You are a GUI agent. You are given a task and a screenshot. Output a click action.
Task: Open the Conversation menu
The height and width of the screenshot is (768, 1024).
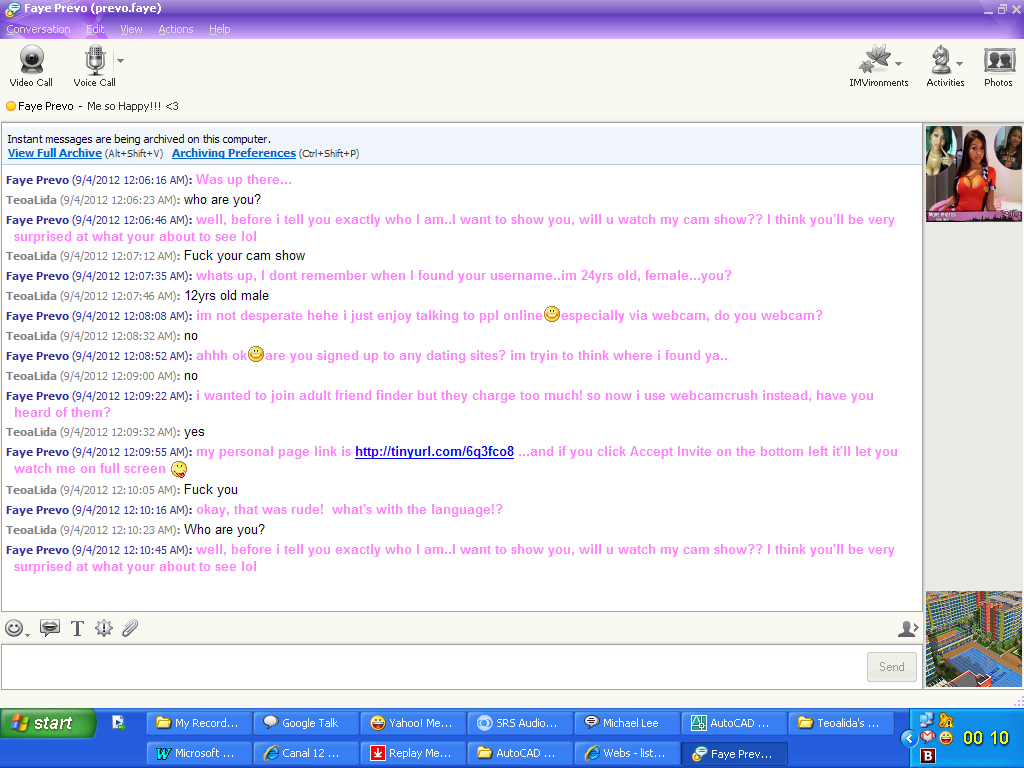point(38,29)
